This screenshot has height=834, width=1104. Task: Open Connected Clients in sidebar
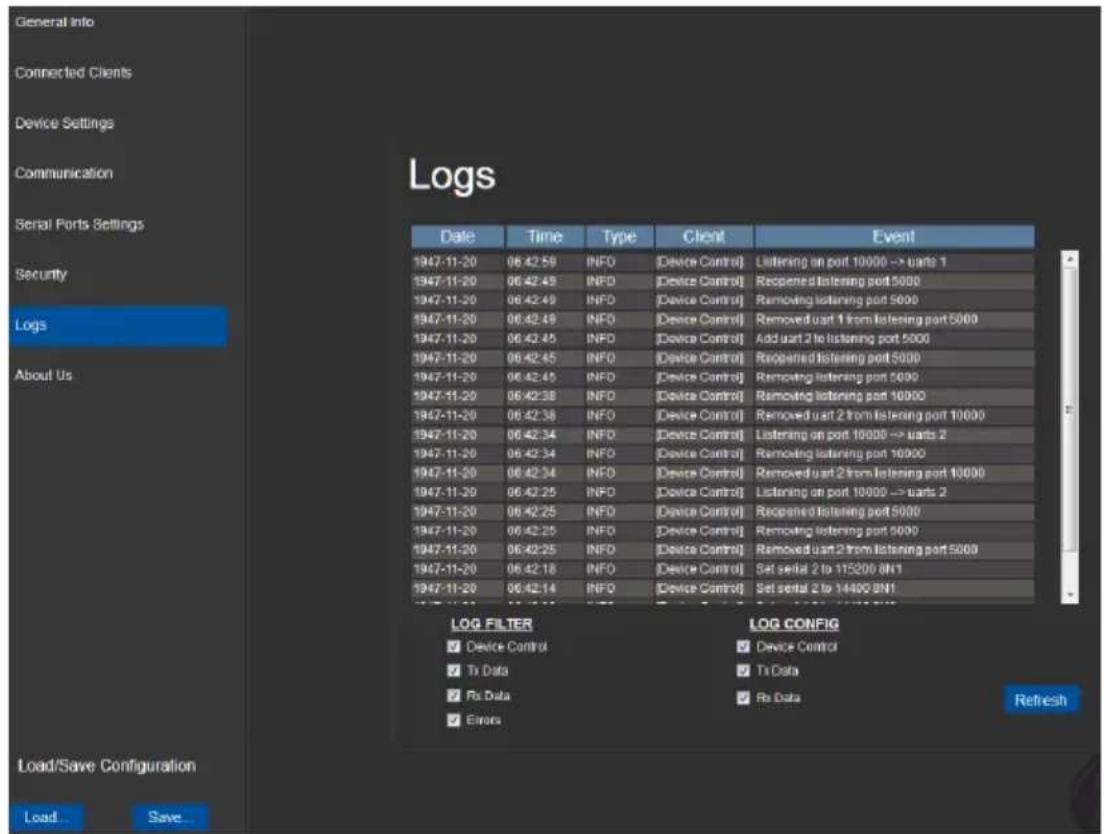(73, 72)
